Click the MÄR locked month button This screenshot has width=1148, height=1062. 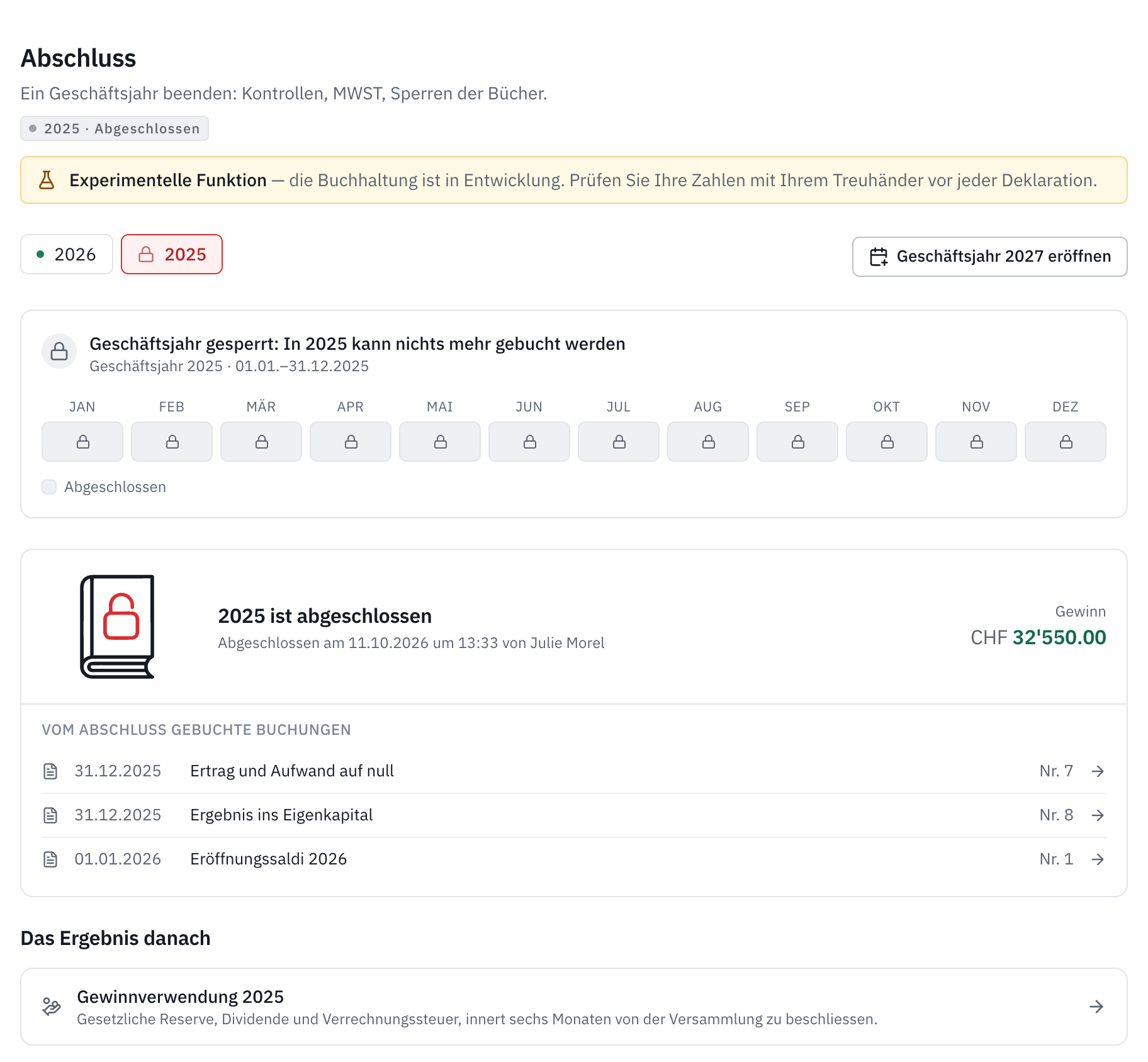point(261,442)
